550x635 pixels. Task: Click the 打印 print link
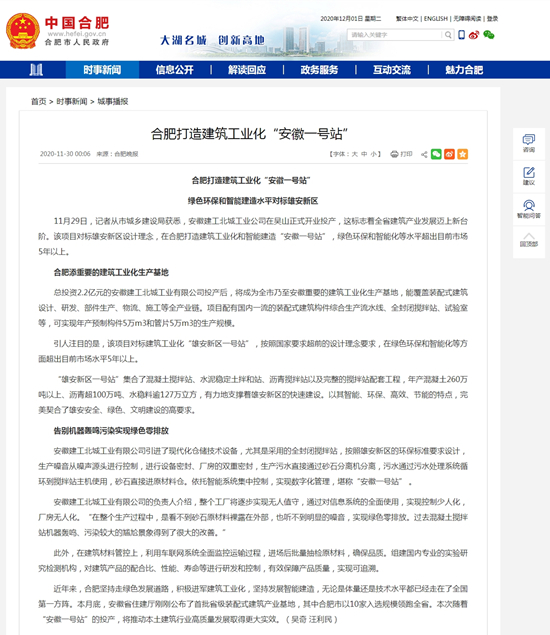pos(406,154)
